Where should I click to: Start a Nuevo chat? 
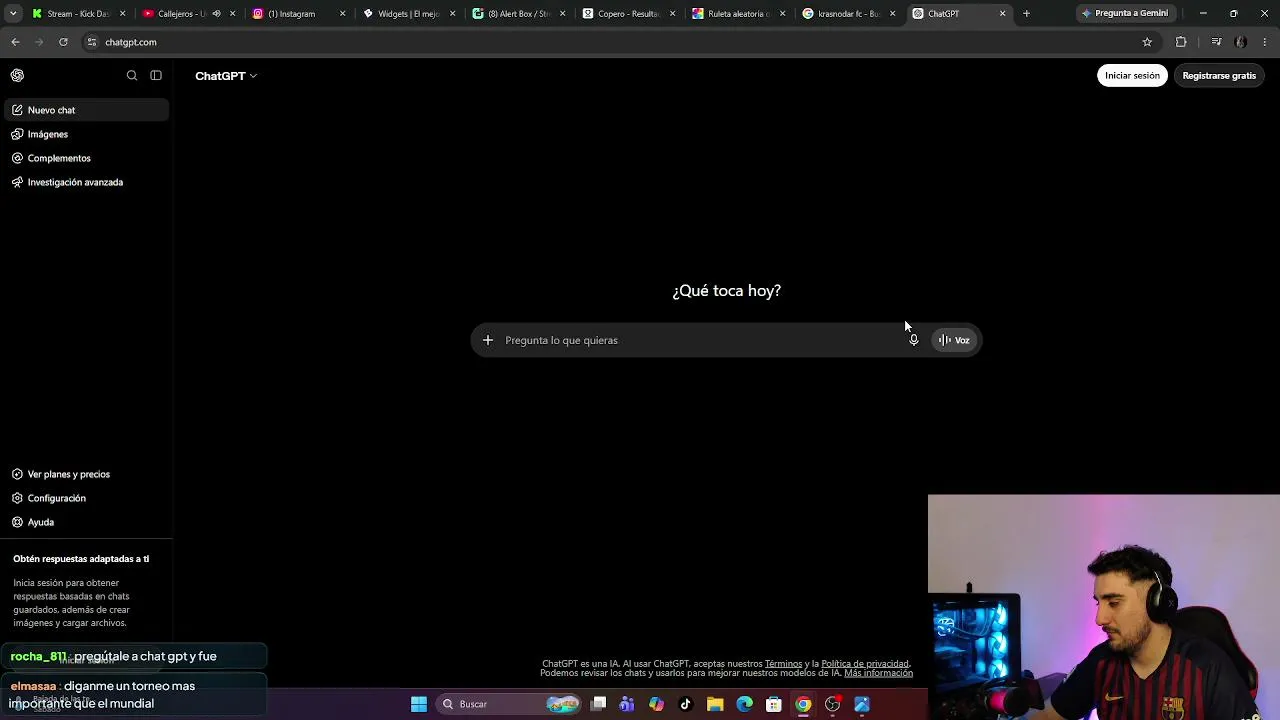(x=87, y=110)
